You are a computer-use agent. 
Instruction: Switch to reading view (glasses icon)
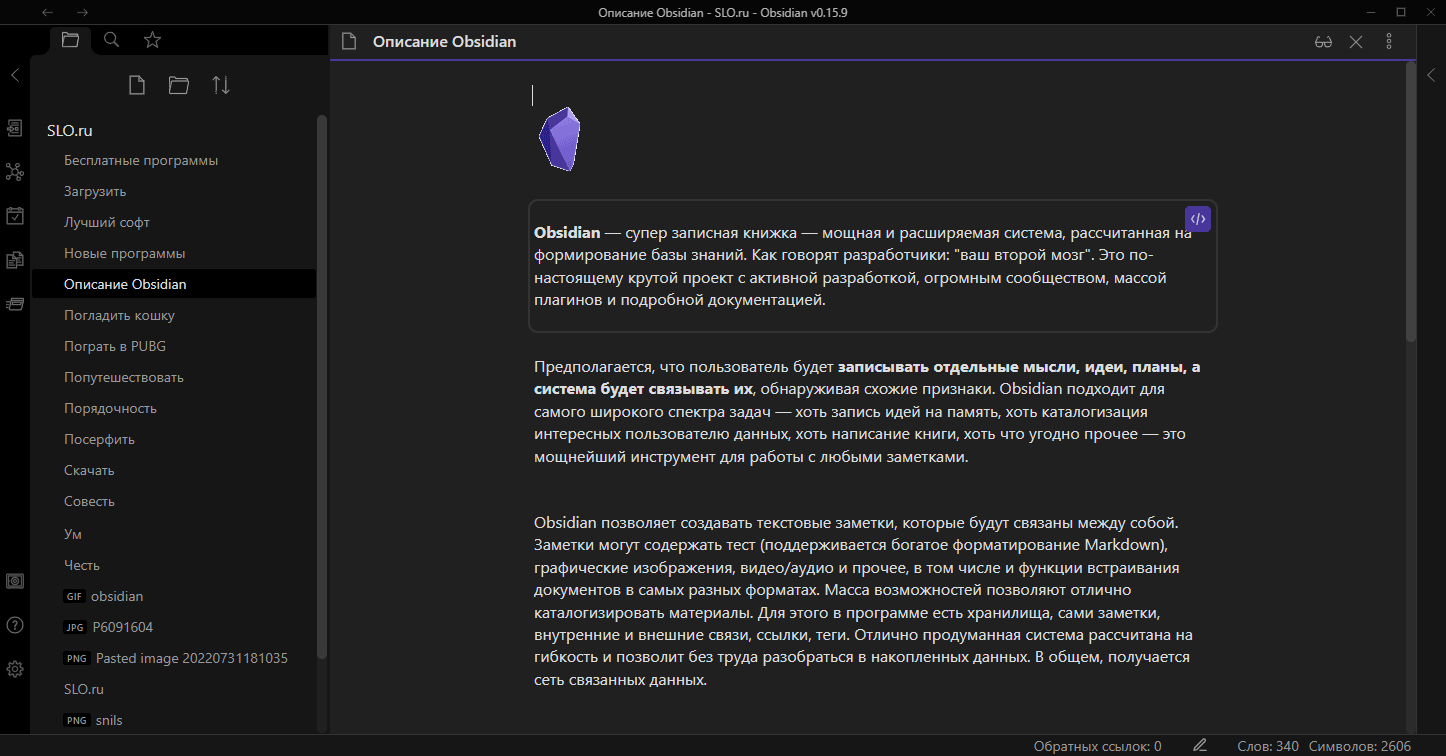(x=1323, y=42)
